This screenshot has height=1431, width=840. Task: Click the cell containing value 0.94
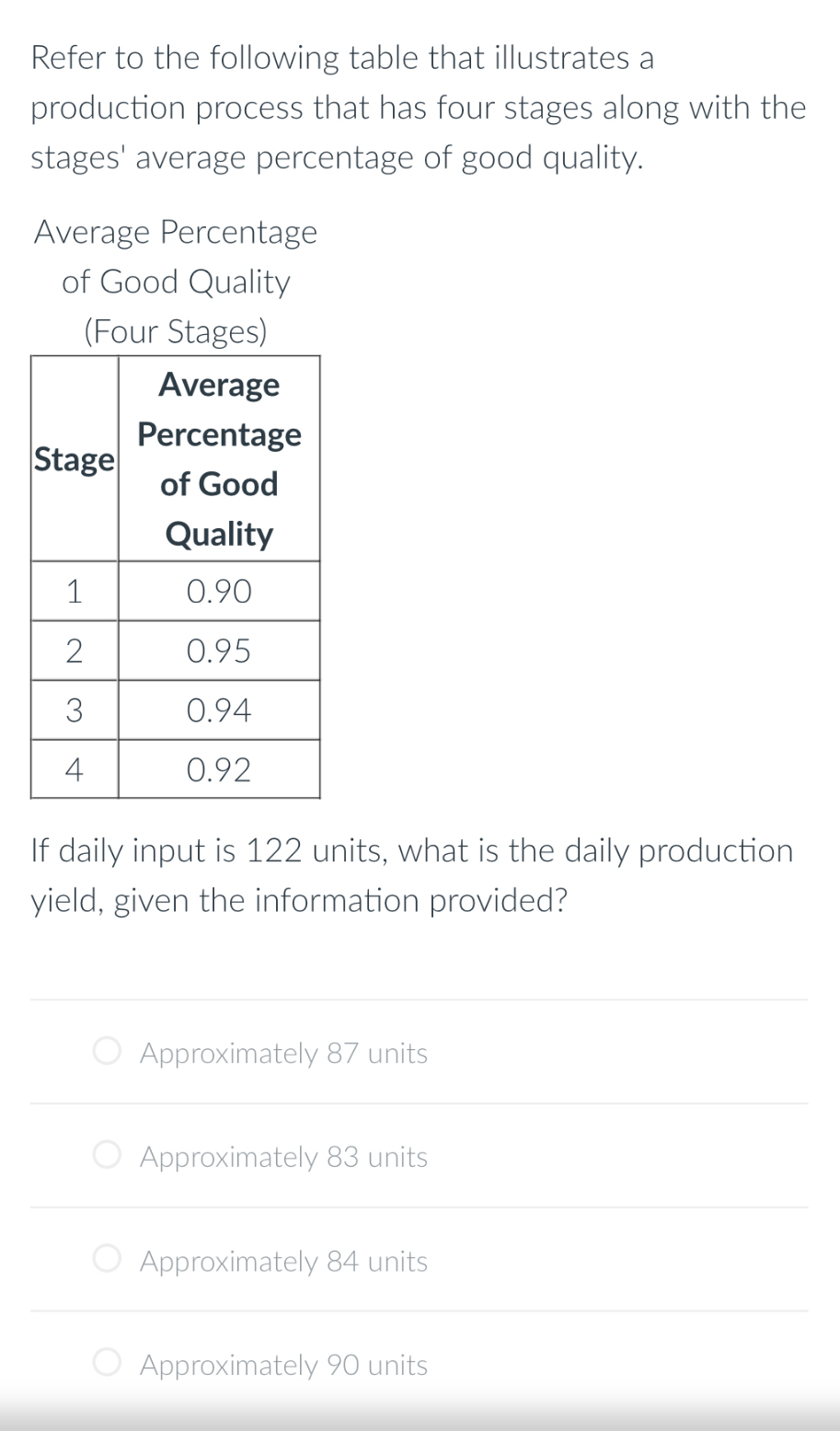pos(219,710)
